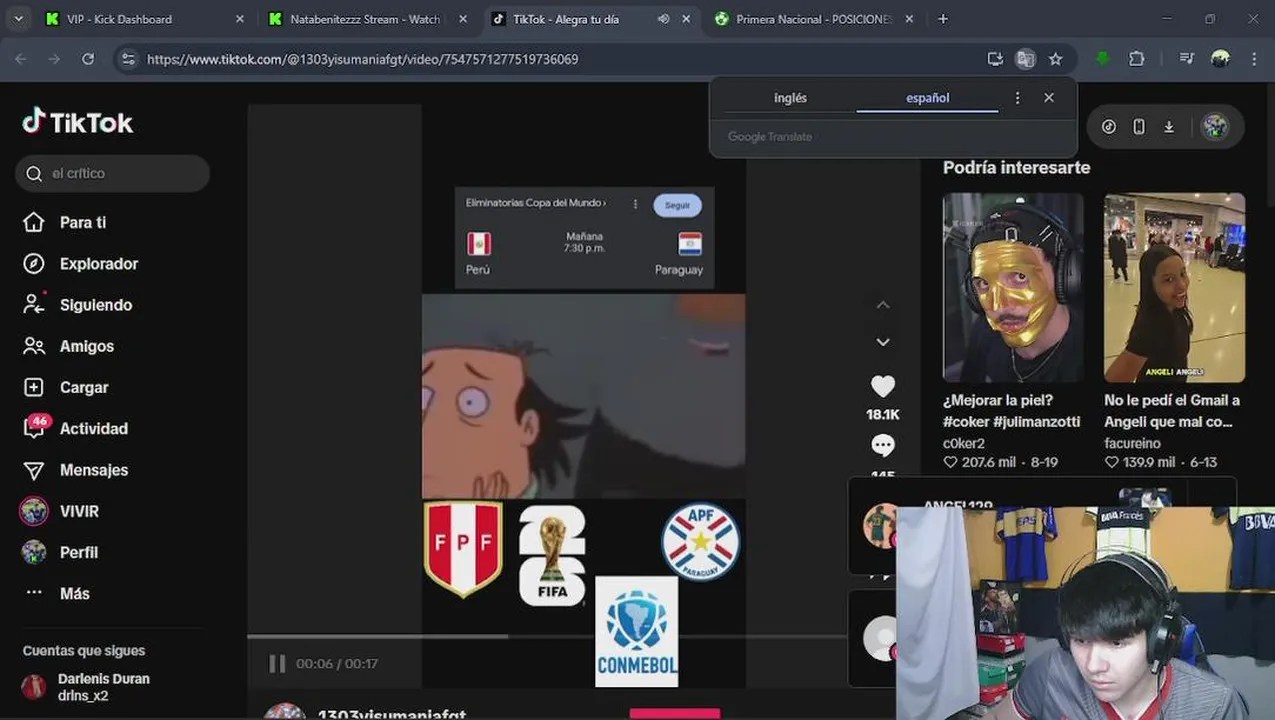Open facureino author link
This screenshot has height=720, width=1275.
pos(1132,443)
